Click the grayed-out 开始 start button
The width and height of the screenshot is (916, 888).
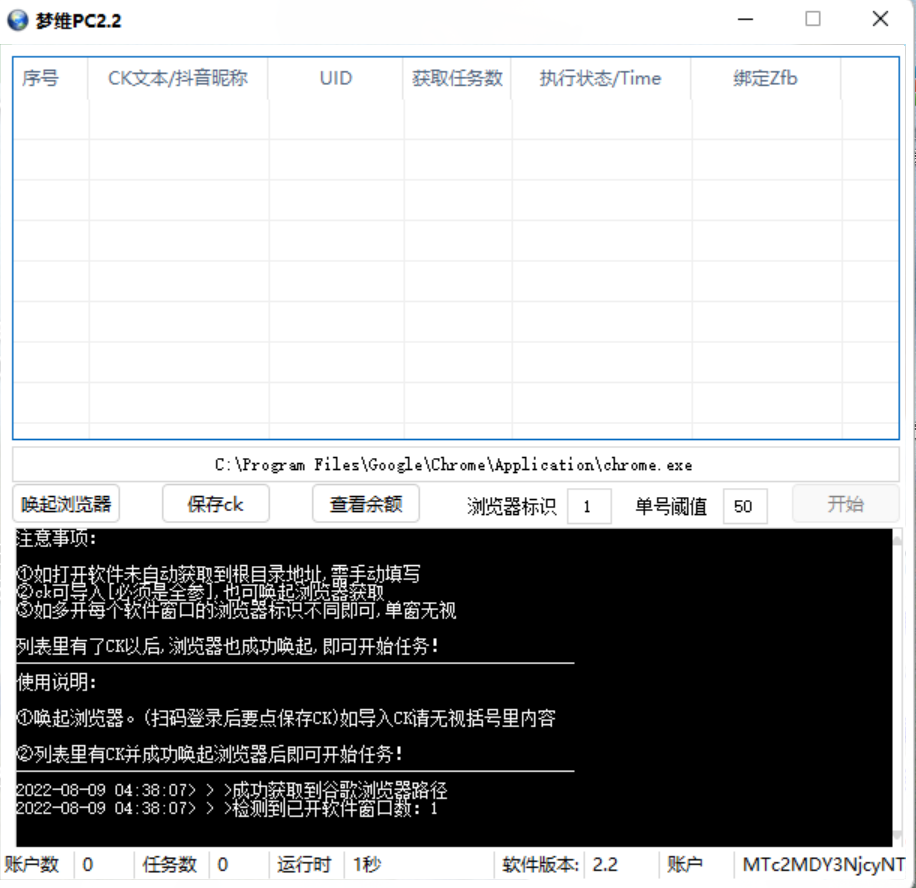[x=845, y=504]
